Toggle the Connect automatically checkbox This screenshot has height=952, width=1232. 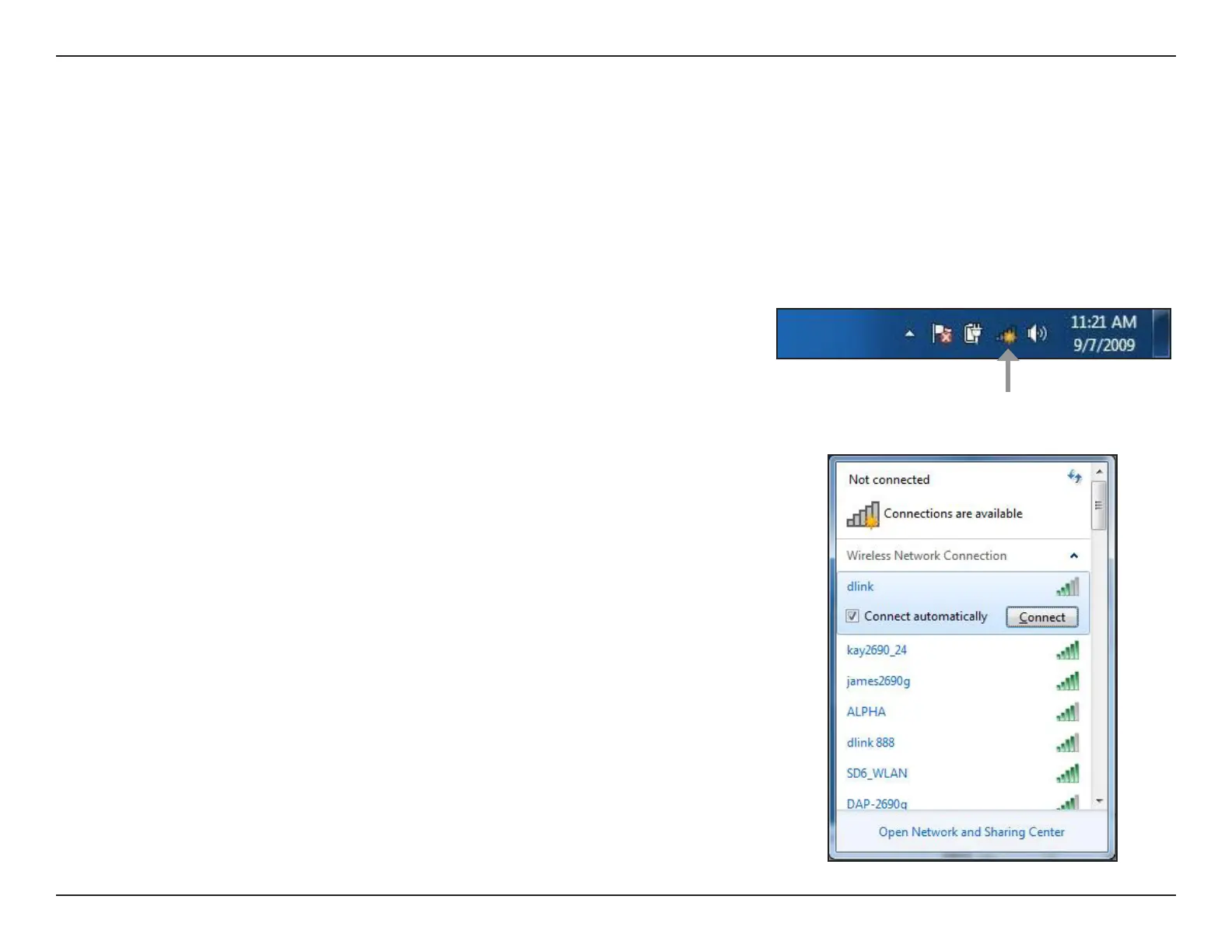tap(852, 616)
